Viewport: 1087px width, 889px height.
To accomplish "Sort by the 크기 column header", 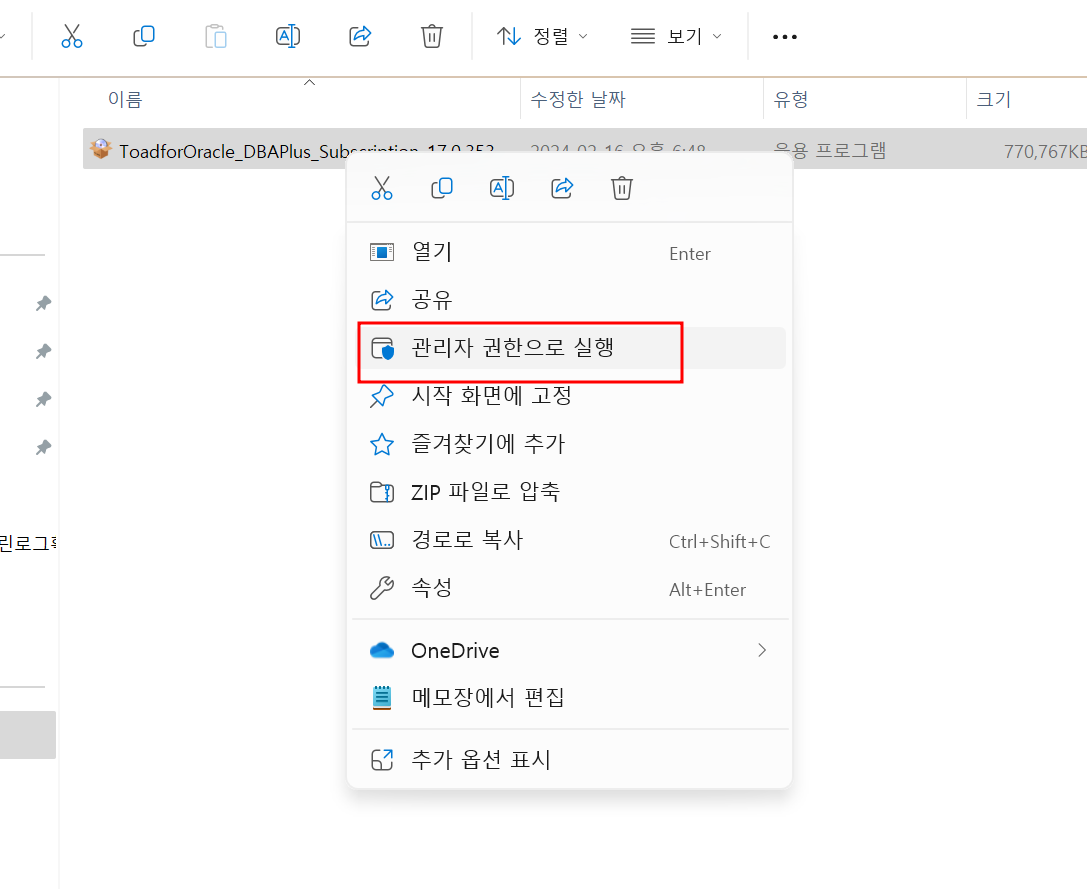I will [993, 100].
